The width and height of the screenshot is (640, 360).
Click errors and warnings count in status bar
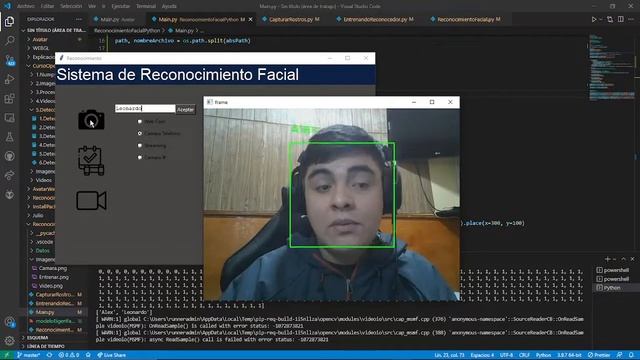(69, 355)
